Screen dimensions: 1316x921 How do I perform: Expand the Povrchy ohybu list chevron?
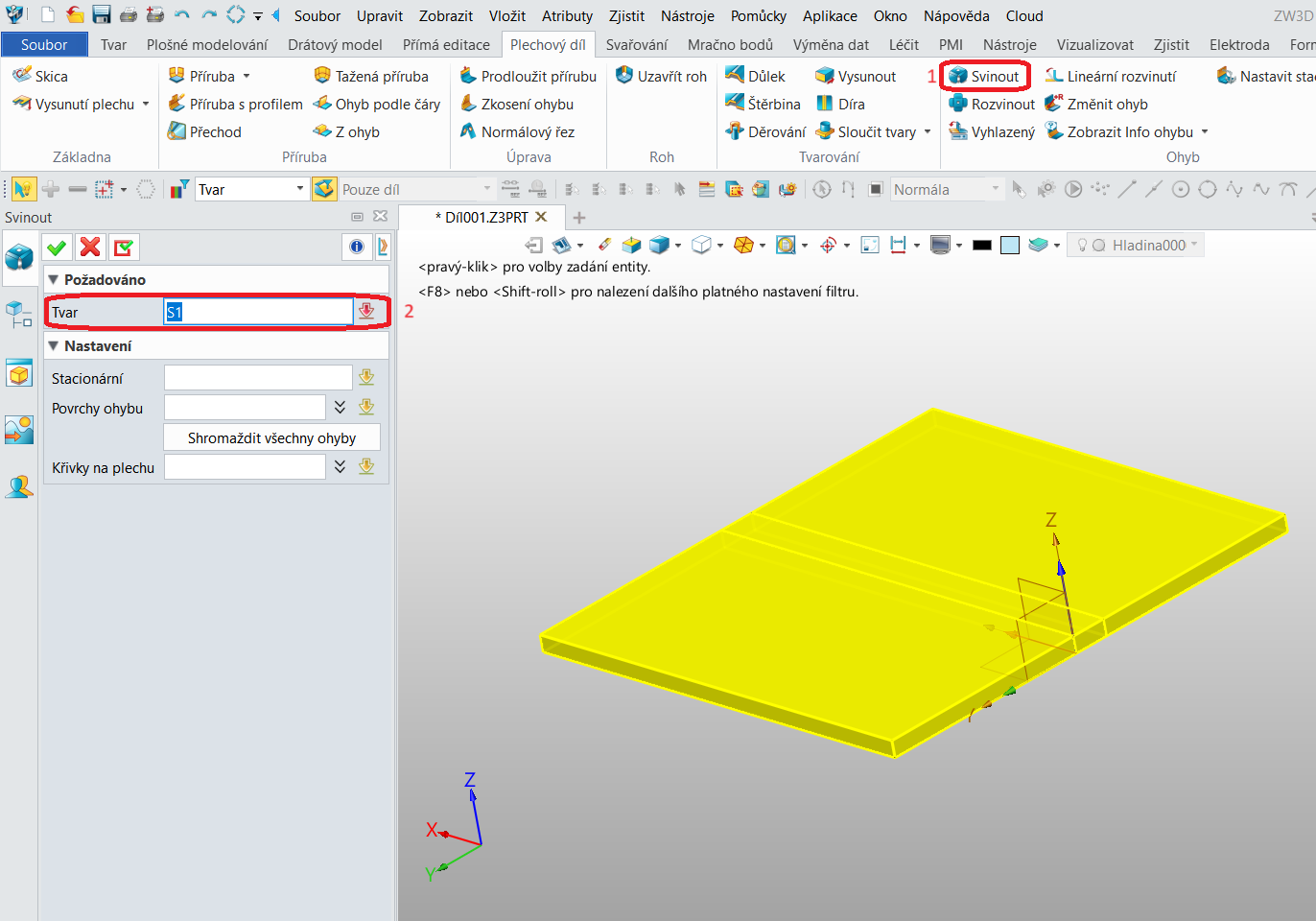pyautogui.click(x=340, y=408)
